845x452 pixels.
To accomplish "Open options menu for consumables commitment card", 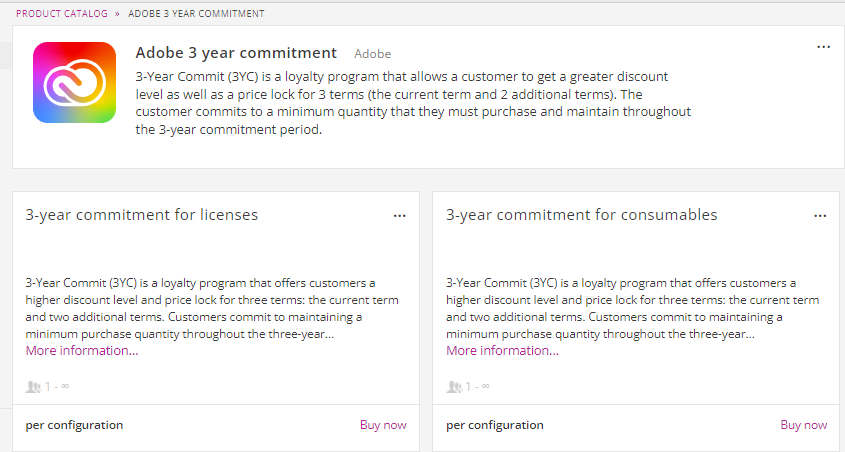I will tap(820, 216).
